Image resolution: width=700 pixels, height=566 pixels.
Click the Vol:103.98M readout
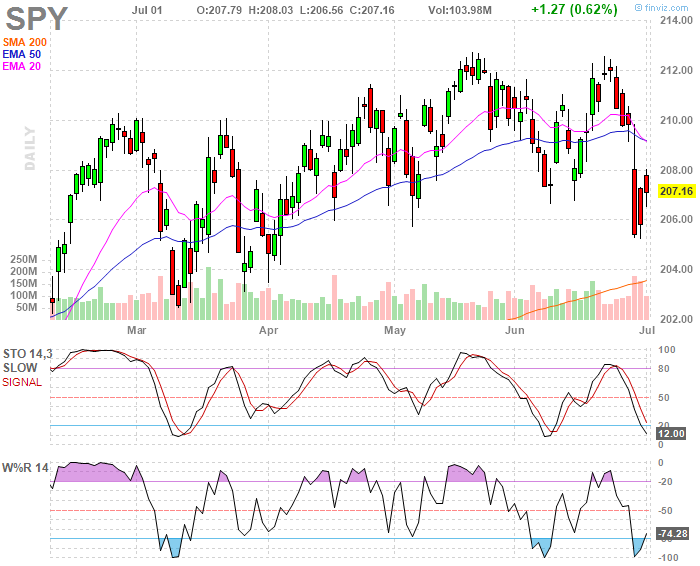click(x=460, y=10)
